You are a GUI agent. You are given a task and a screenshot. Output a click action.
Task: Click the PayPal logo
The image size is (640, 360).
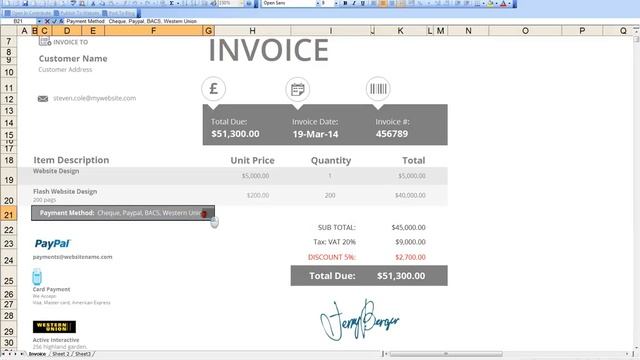point(53,244)
